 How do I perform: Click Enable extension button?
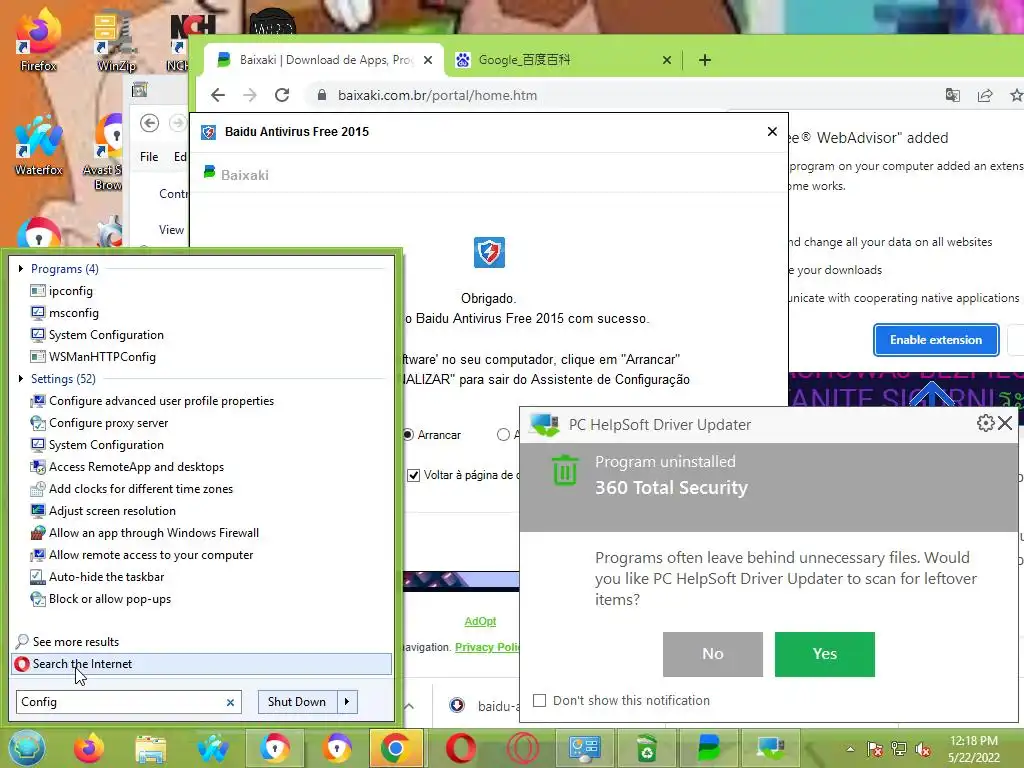936,340
